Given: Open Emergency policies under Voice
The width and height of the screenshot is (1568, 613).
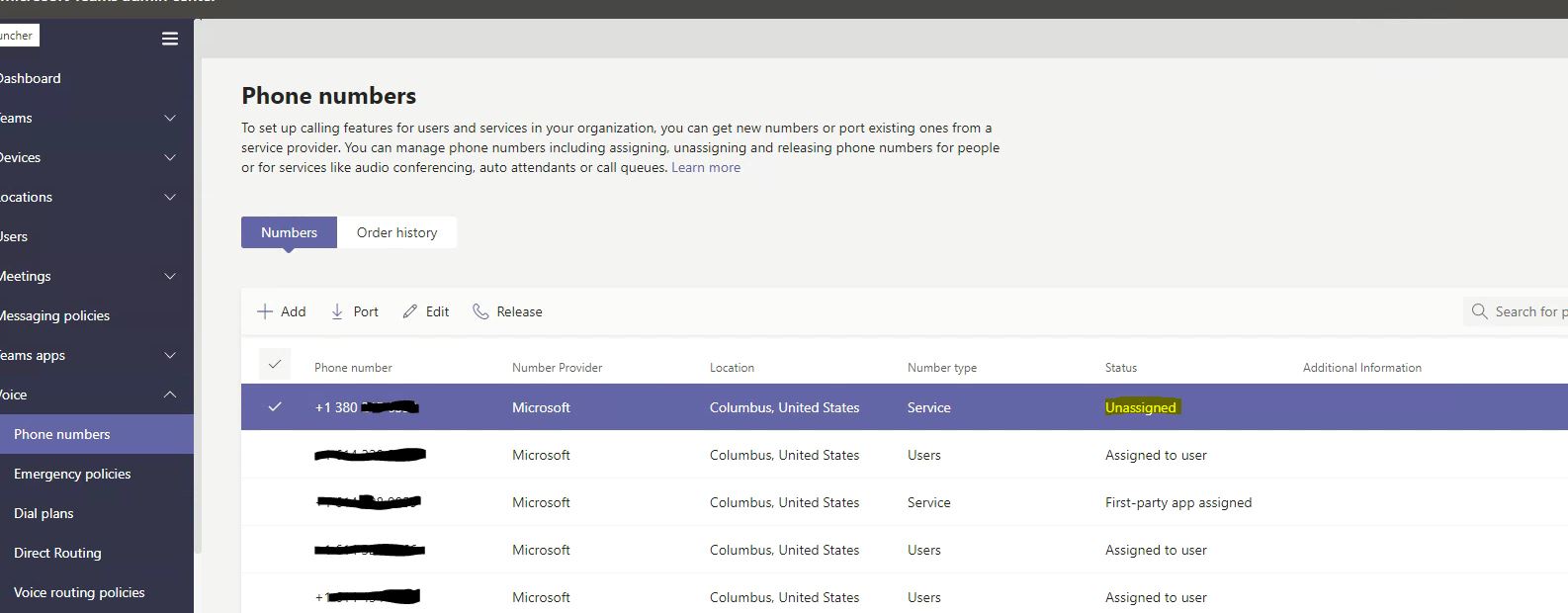Looking at the screenshot, I should [x=72, y=474].
